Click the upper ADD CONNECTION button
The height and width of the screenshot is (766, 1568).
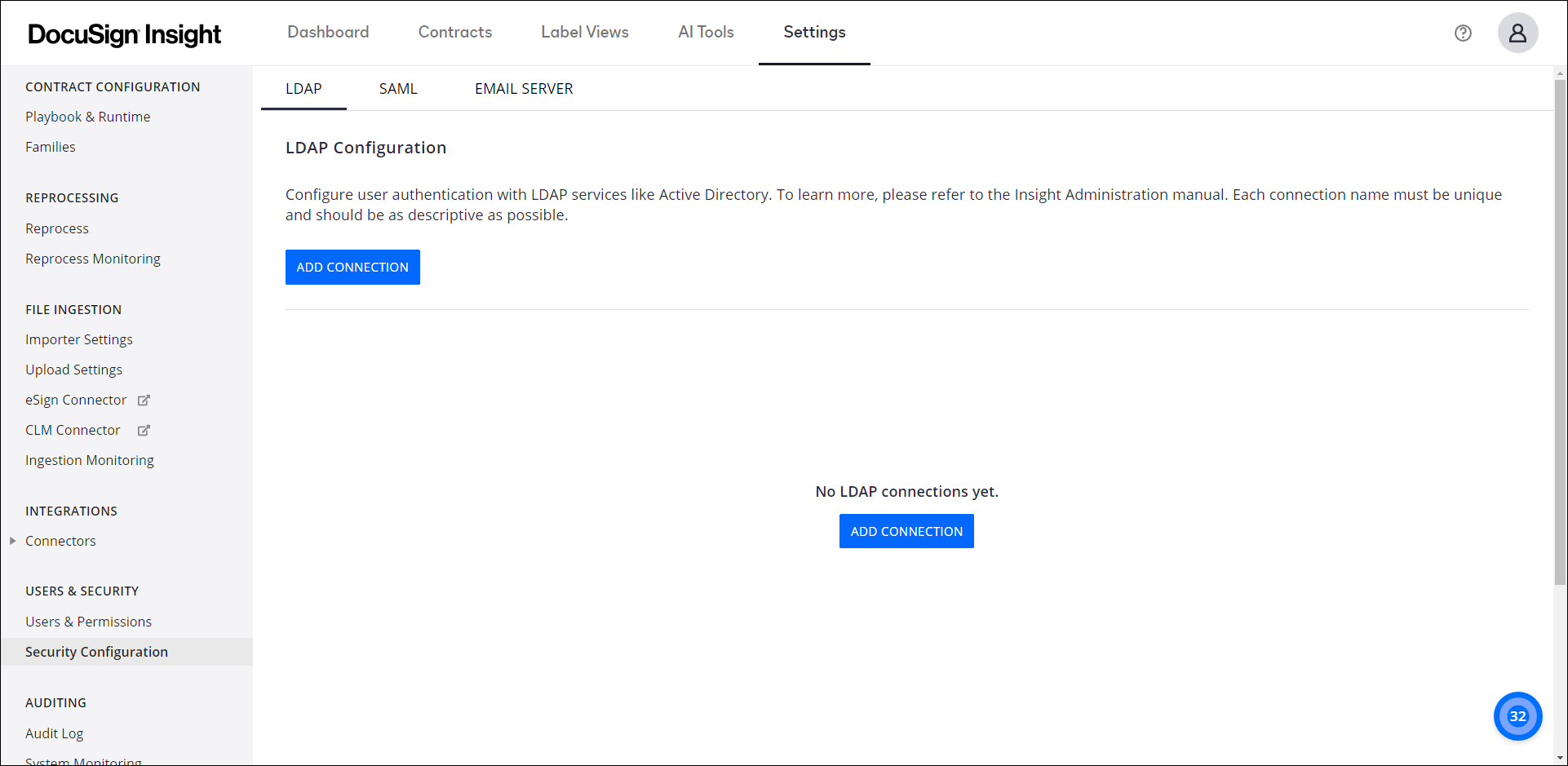(x=352, y=267)
